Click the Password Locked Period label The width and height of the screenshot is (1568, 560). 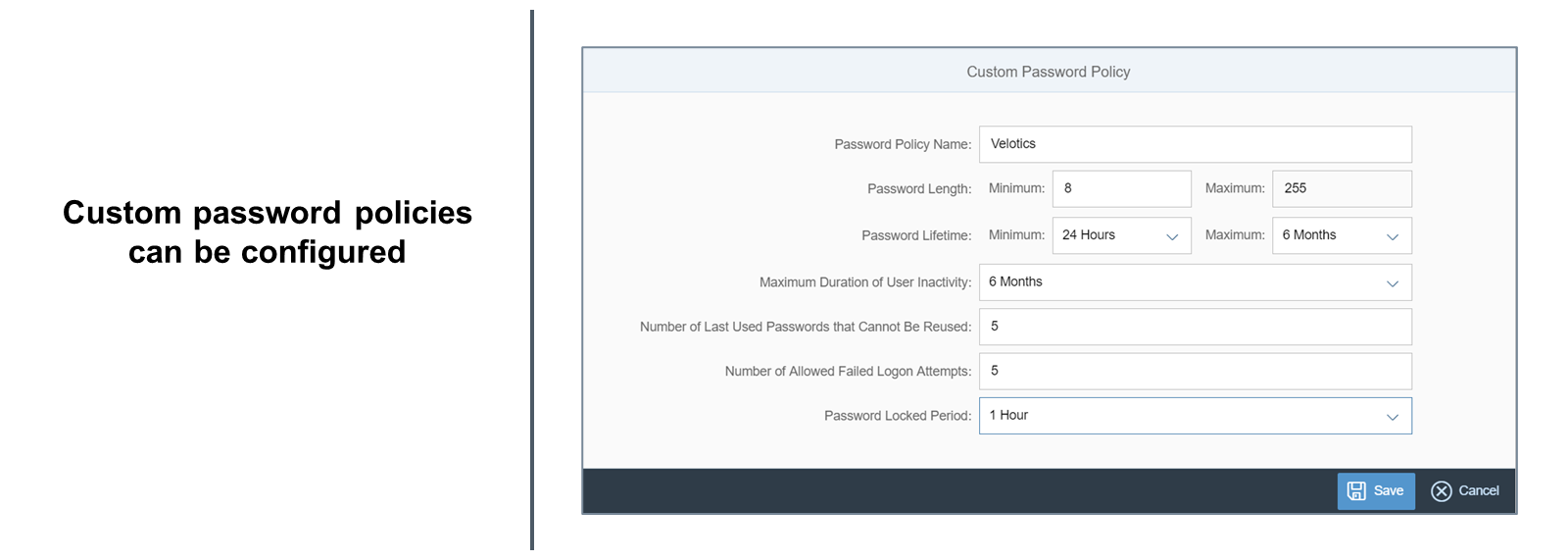coord(898,416)
